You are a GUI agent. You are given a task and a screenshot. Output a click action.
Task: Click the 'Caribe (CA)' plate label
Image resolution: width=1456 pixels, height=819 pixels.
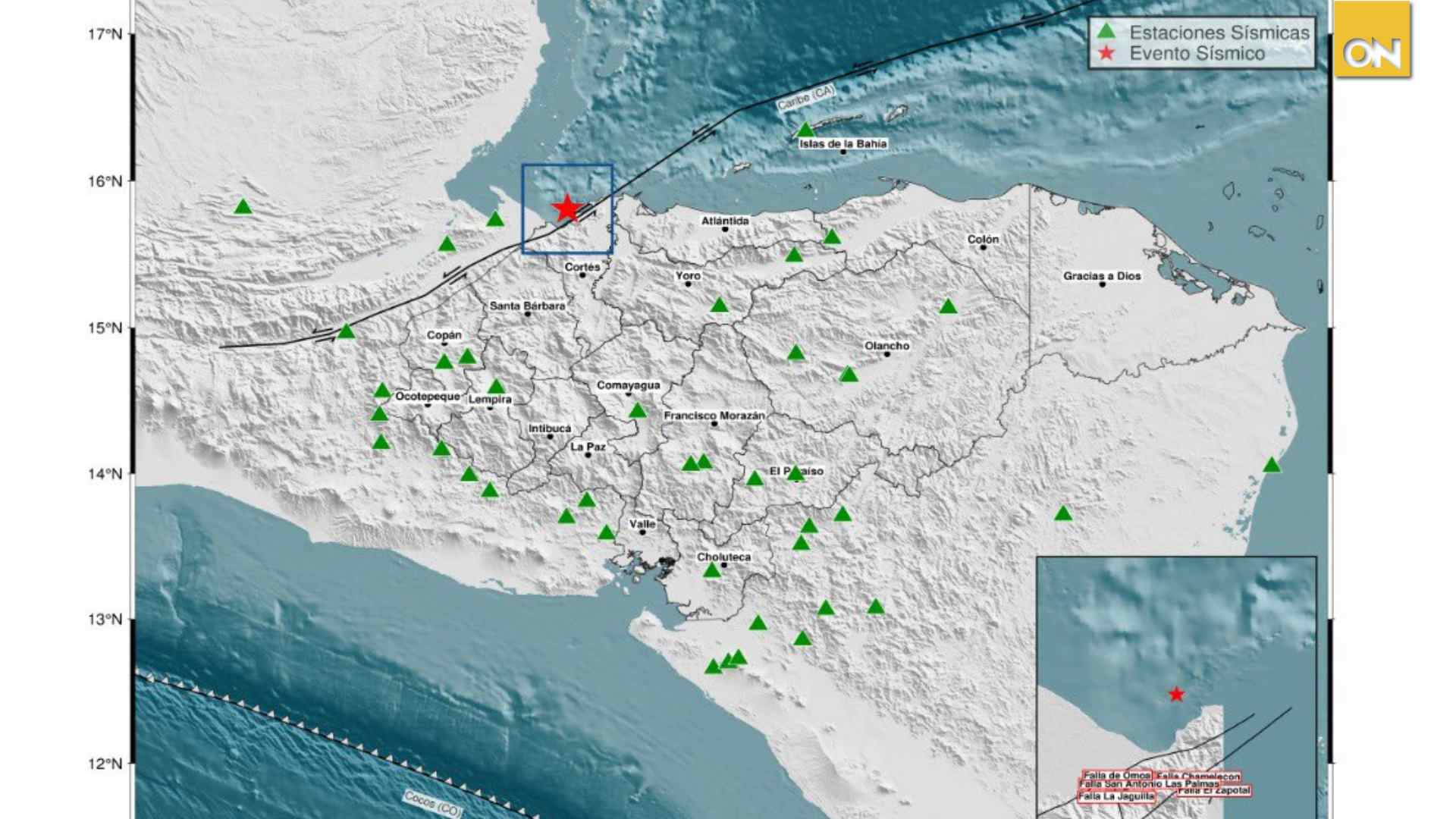point(807,98)
